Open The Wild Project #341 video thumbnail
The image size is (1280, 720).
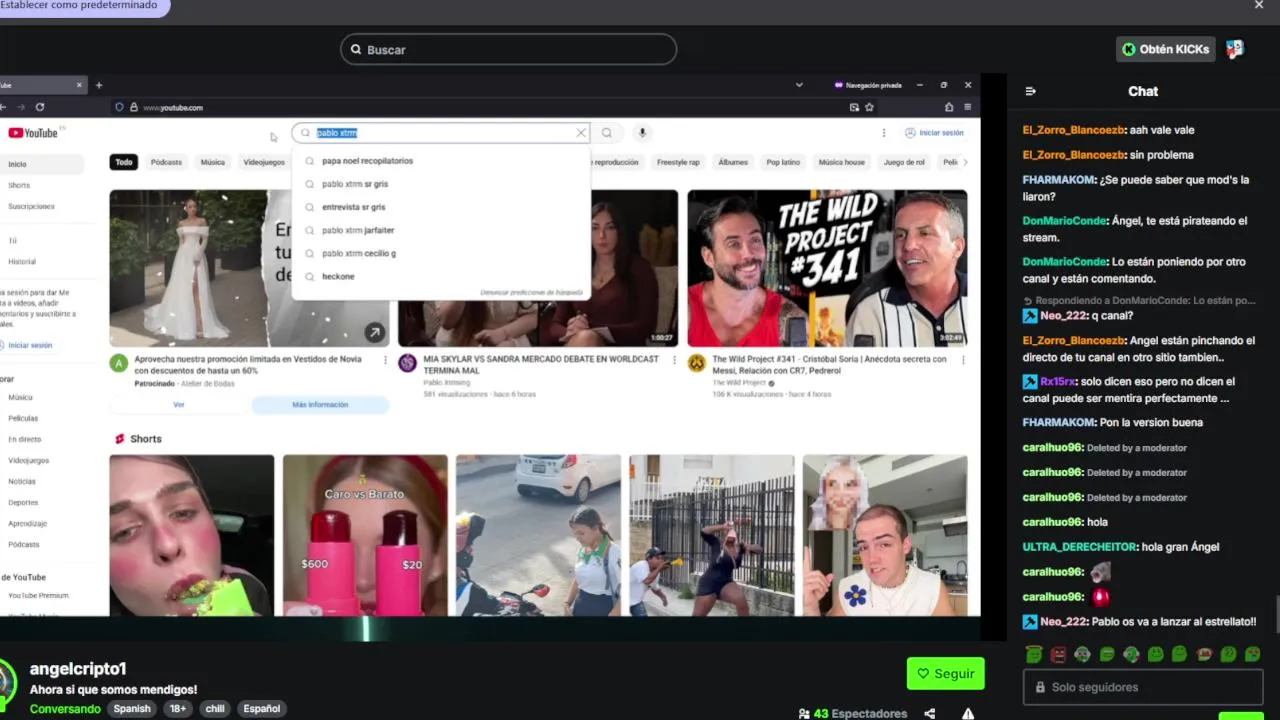[827, 268]
